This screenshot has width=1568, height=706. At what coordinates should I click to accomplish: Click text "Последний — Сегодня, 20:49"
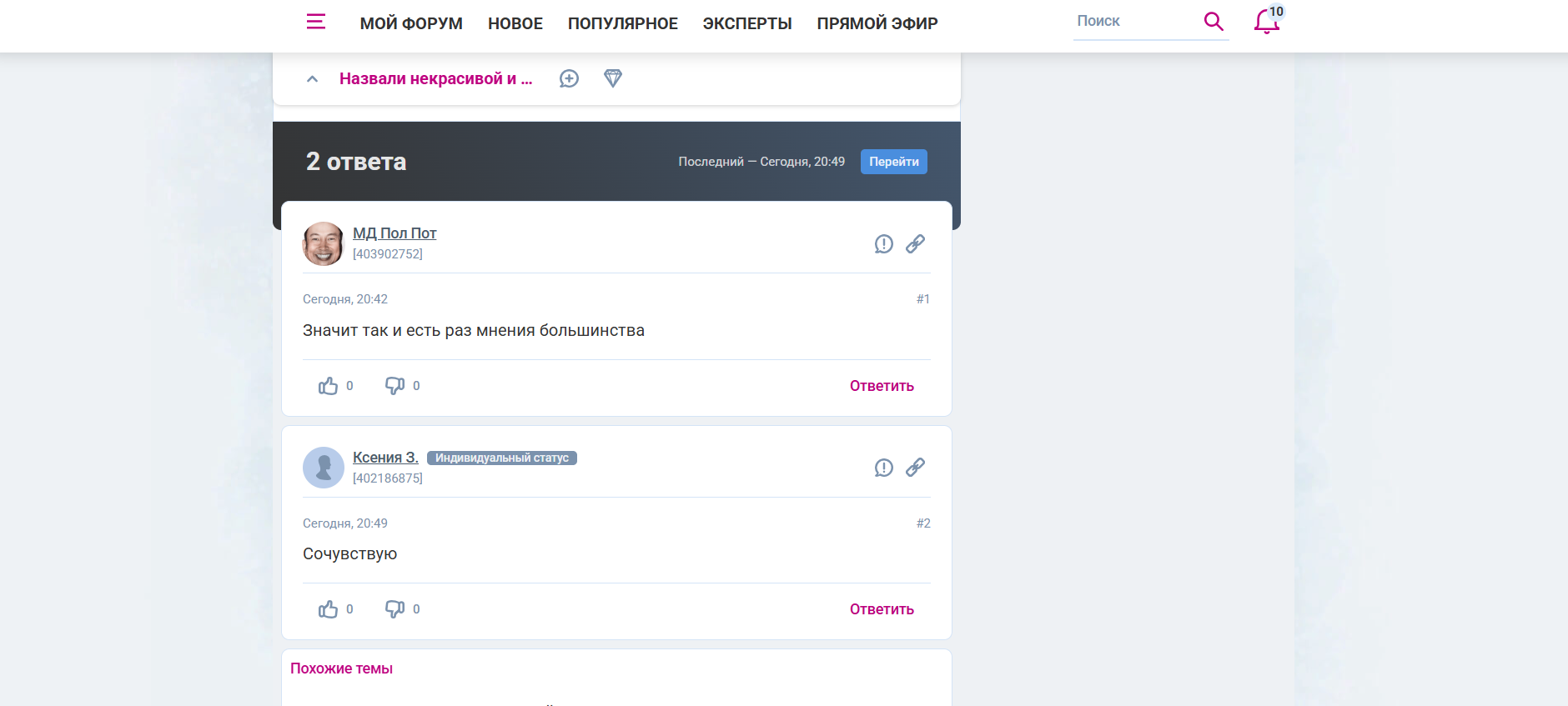click(x=761, y=162)
